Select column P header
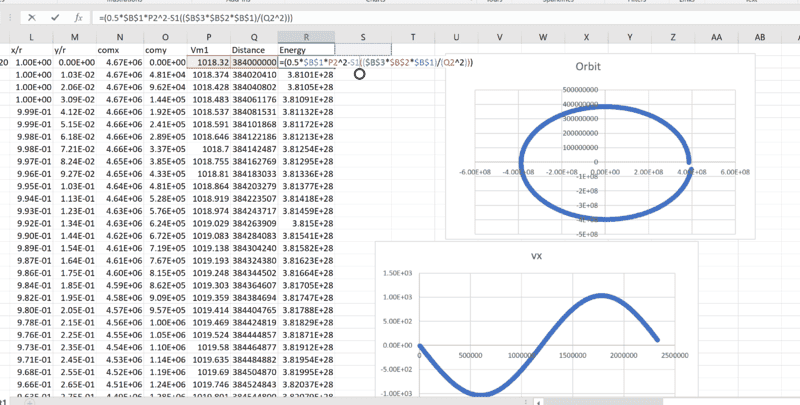The image size is (800, 405). (209, 37)
